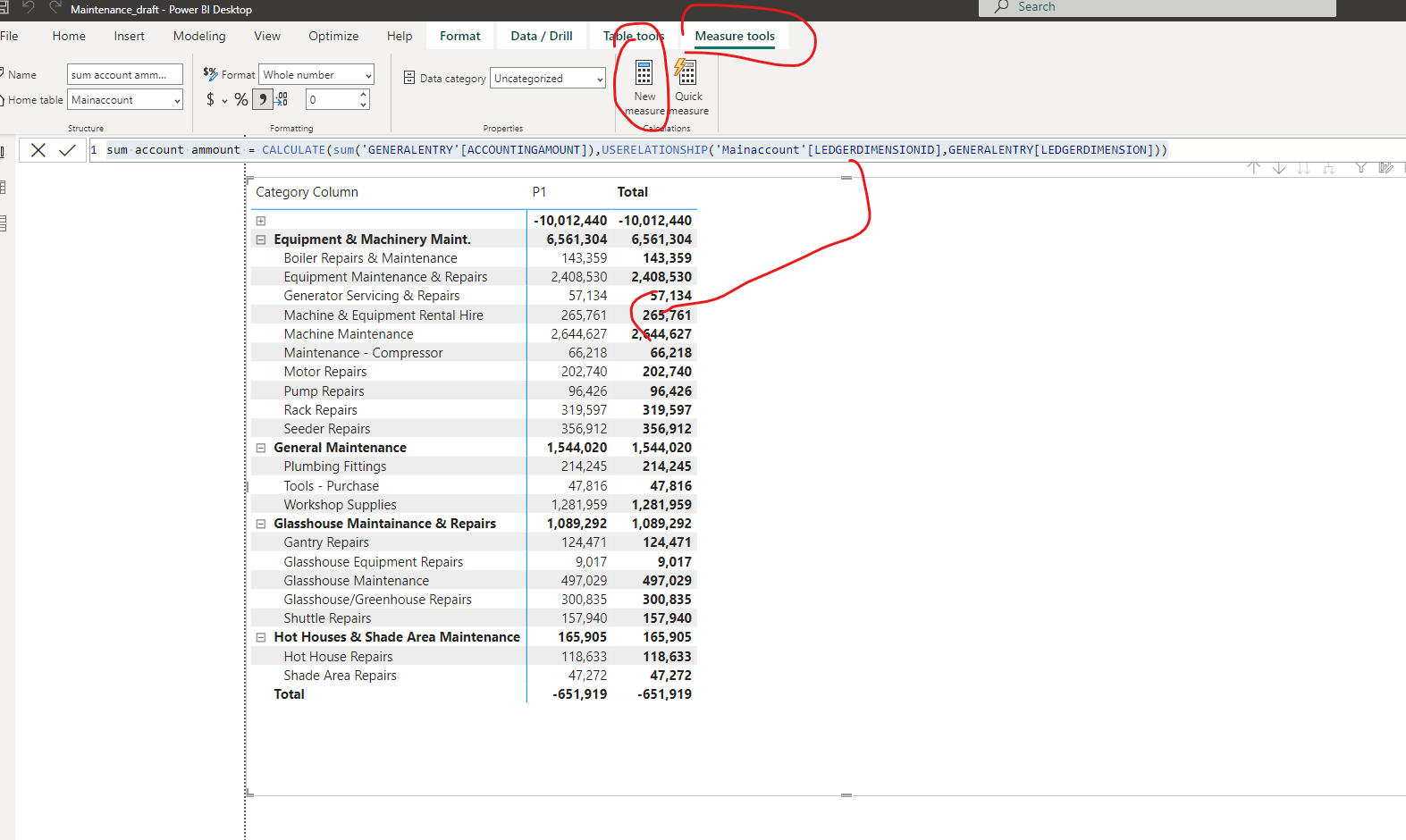
Task: Switch to the Data / Drill ribbon tab
Action: [542, 36]
